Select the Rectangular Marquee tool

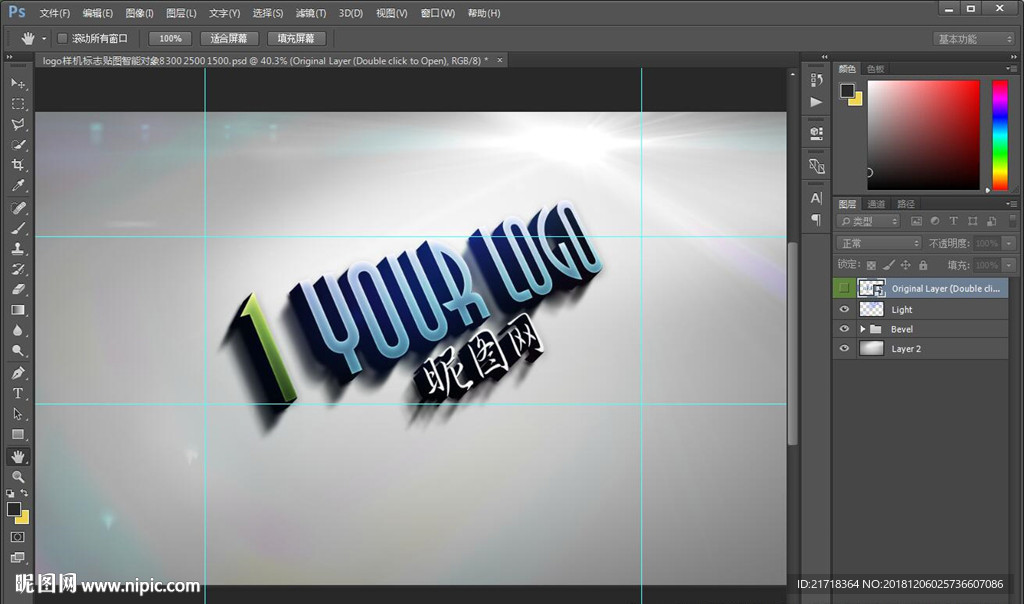[x=18, y=104]
